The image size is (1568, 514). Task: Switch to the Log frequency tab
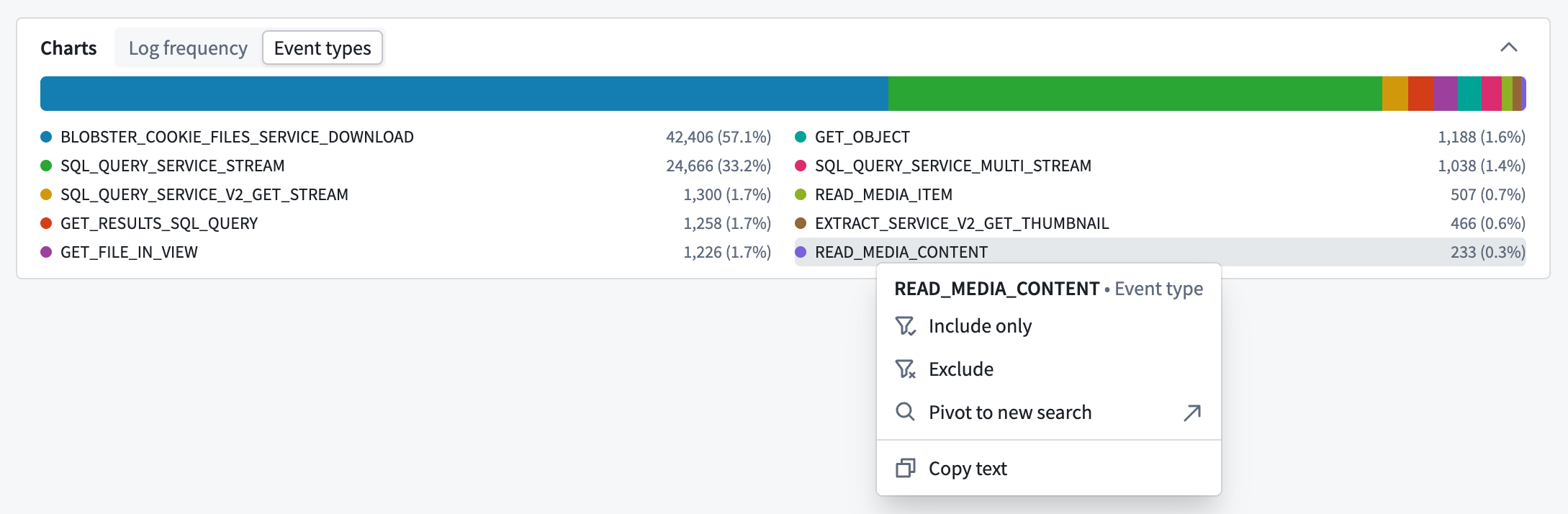click(x=188, y=48)
